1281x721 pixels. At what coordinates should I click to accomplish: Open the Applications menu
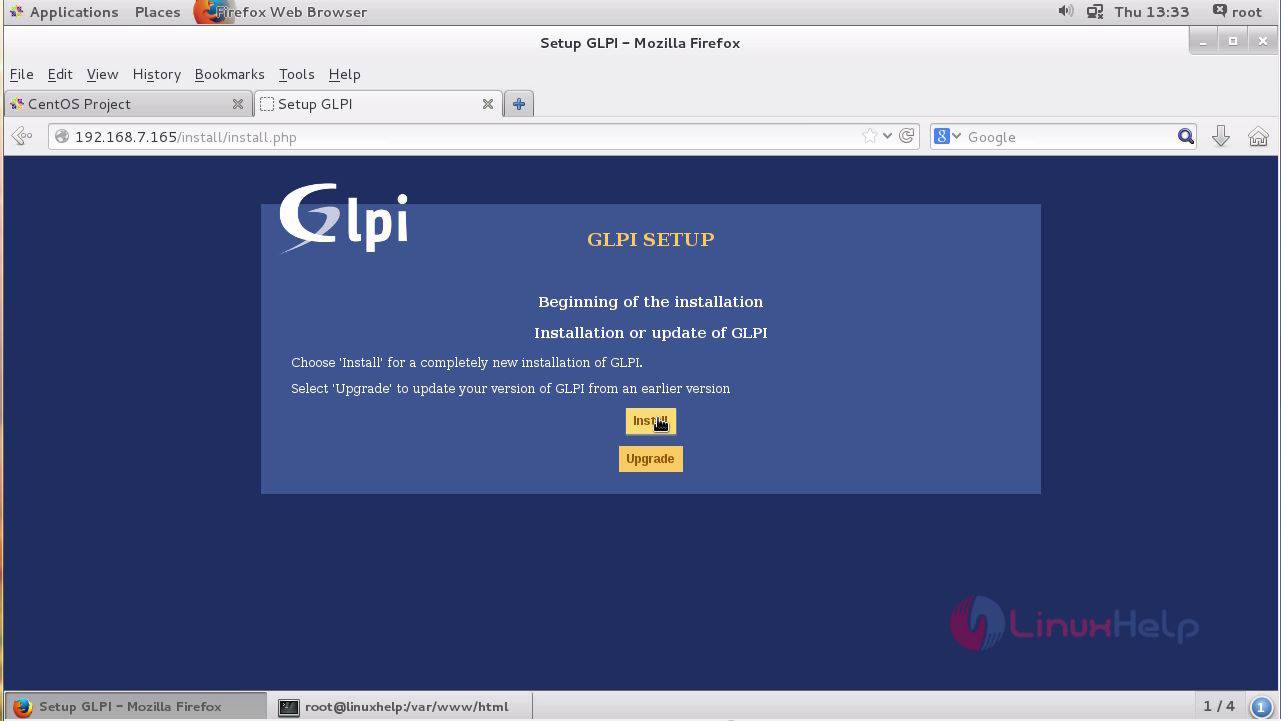tap(63, 12)
